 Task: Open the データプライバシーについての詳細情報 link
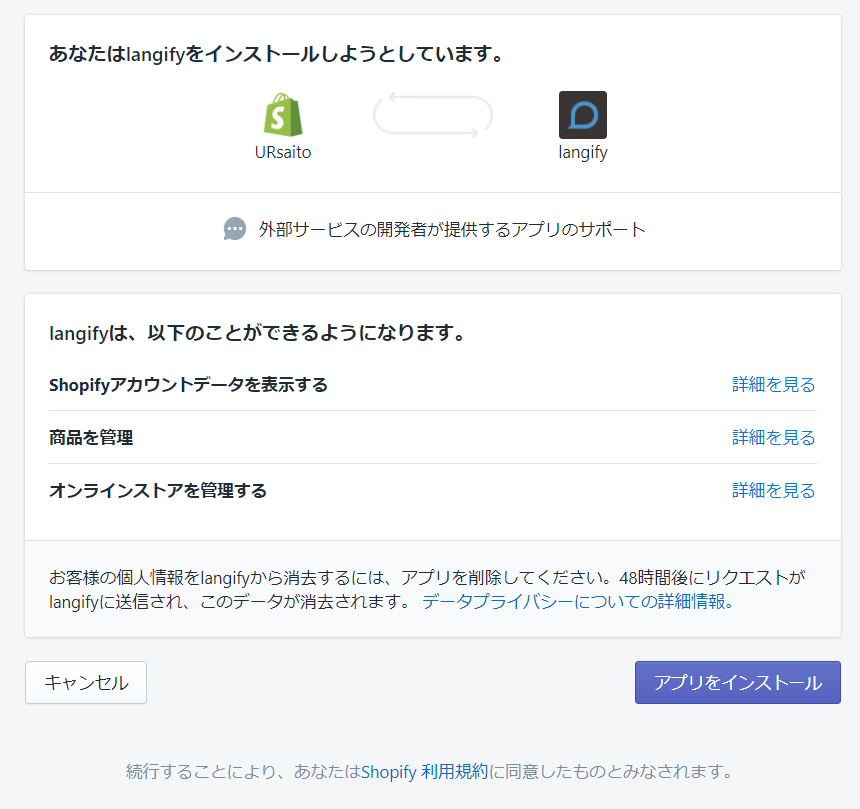pyautogui.click(x=578, y=602)
